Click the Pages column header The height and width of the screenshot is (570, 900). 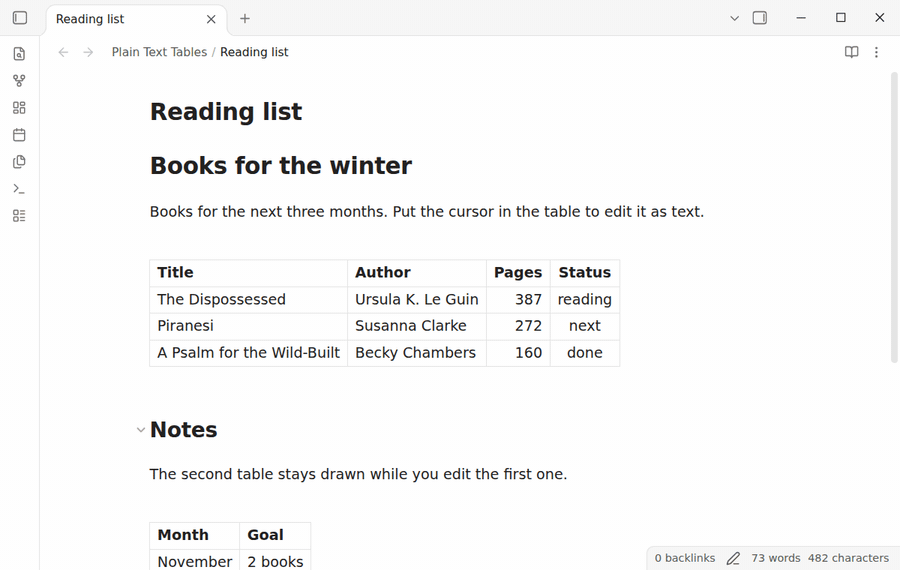(518, 273)
